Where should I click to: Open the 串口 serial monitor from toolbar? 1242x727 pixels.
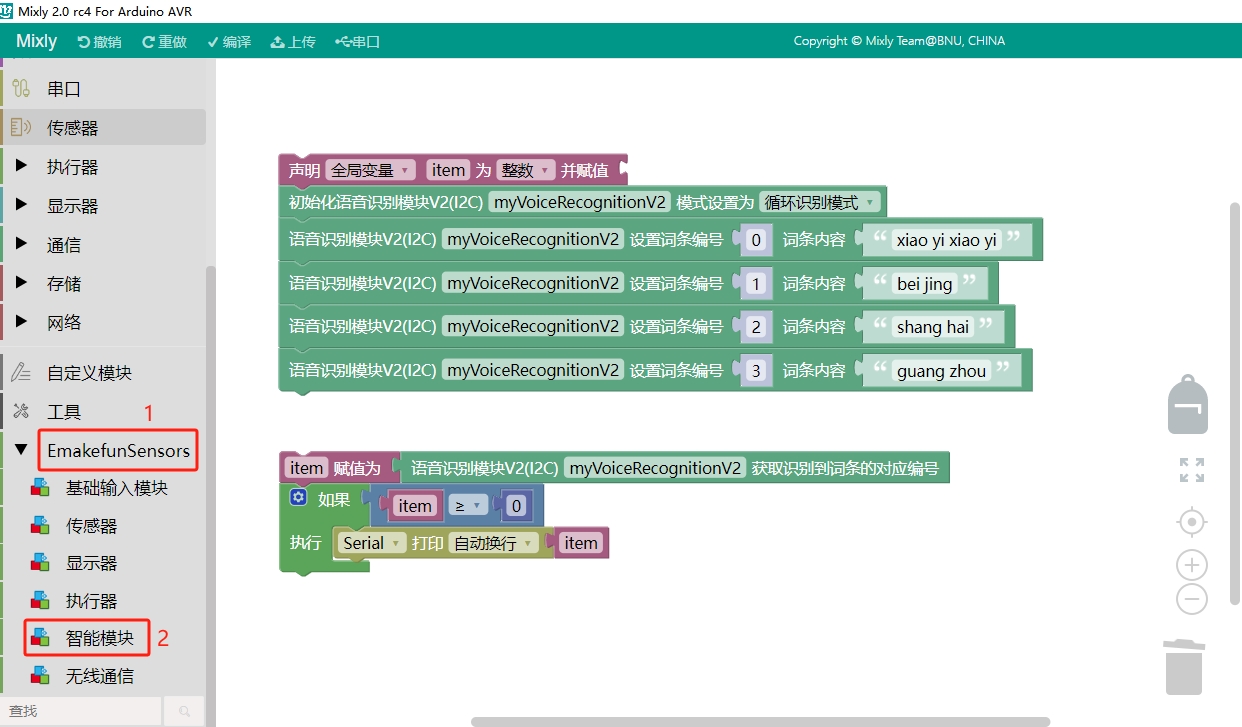tap(357, 42)
